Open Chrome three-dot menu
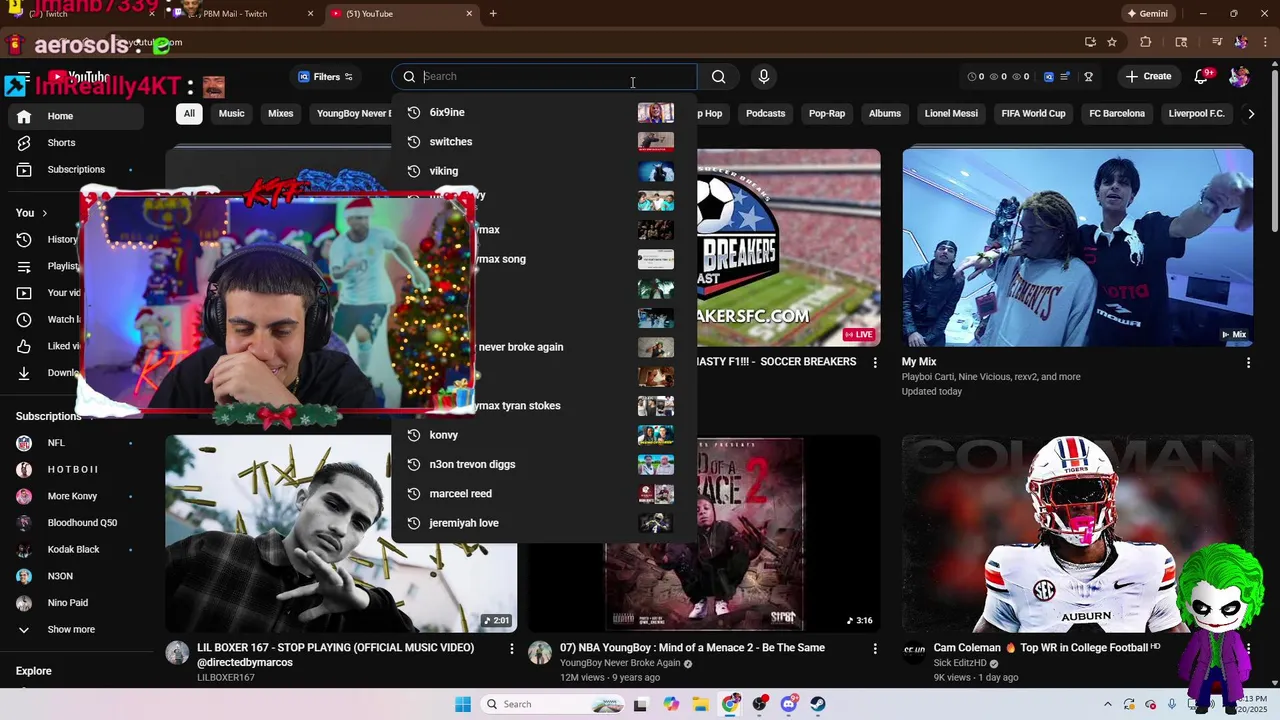1280x720 pixels. pyautogui.click(x=1264, y=42)
